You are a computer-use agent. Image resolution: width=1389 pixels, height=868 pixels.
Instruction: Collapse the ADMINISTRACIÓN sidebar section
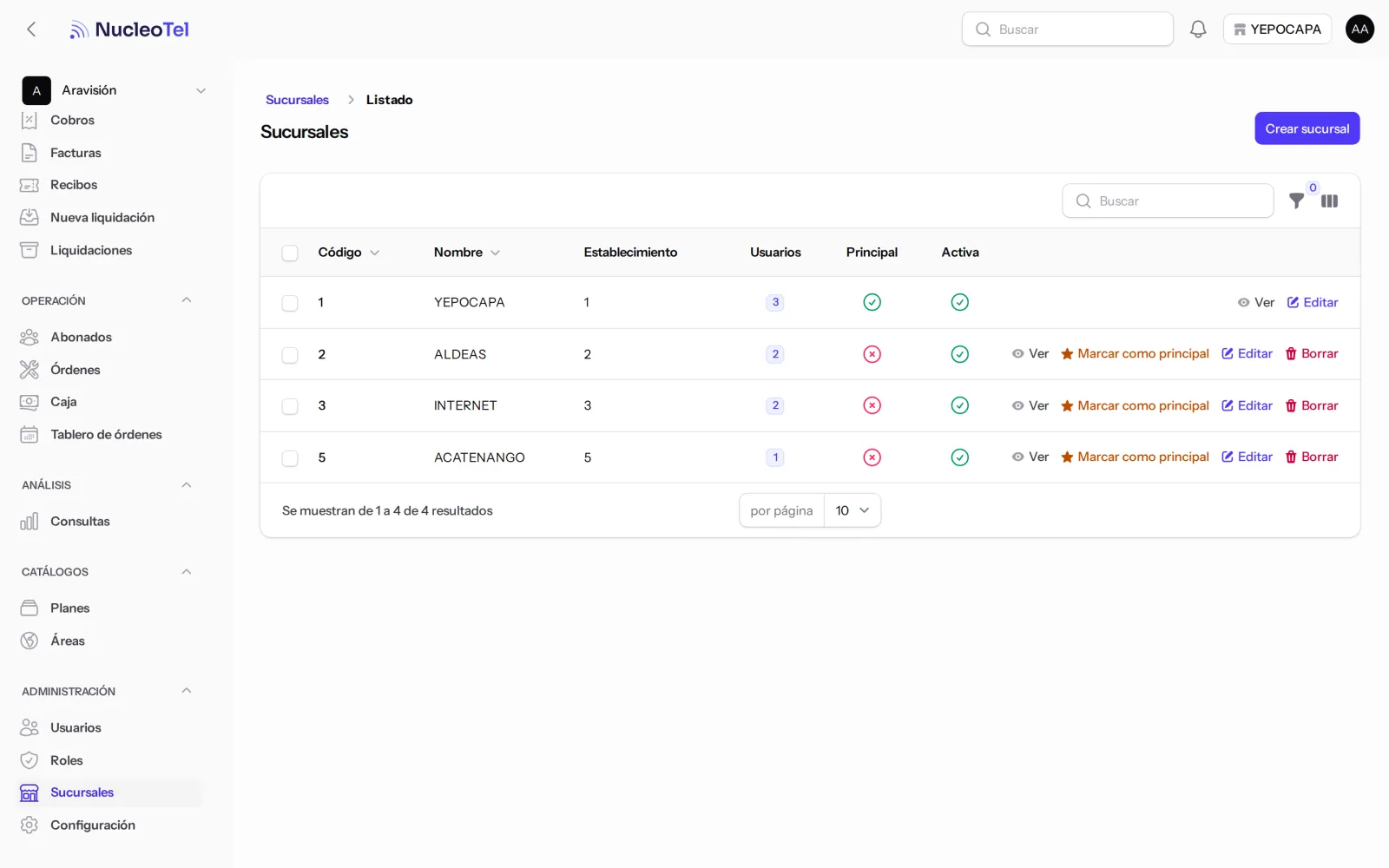coord(186,691)
